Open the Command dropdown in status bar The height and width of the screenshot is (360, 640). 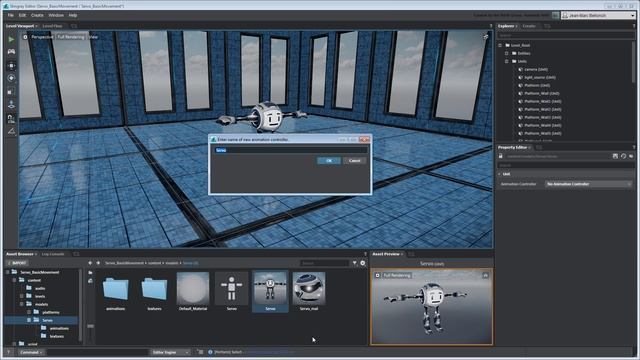point(31,352)
